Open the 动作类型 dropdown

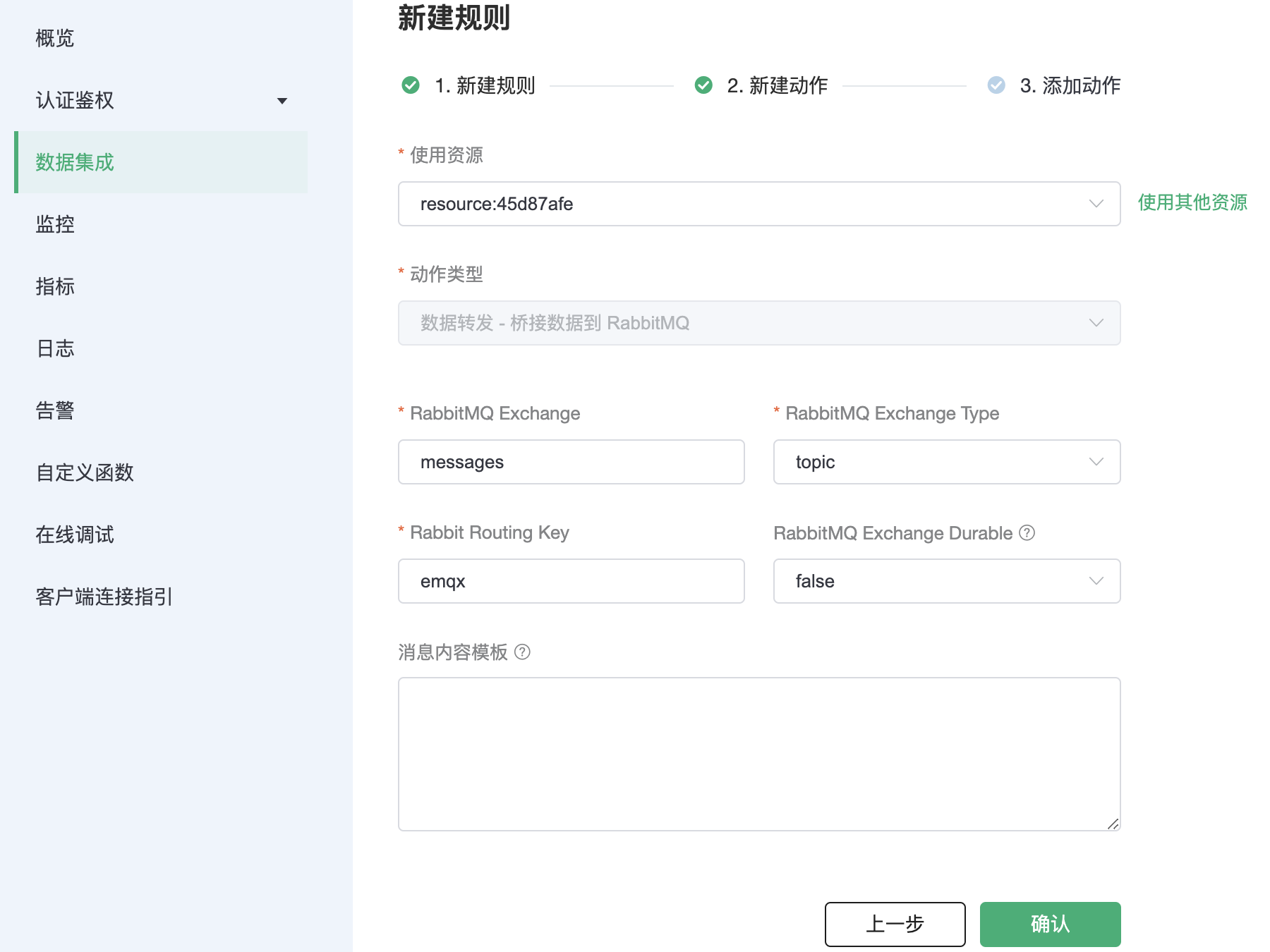[758, 323]
